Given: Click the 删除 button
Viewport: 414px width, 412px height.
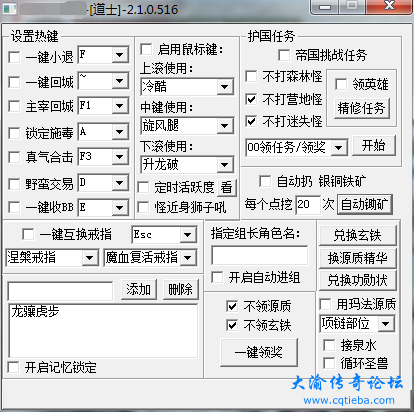Looking at the screenshot, I should coord(181,289).
